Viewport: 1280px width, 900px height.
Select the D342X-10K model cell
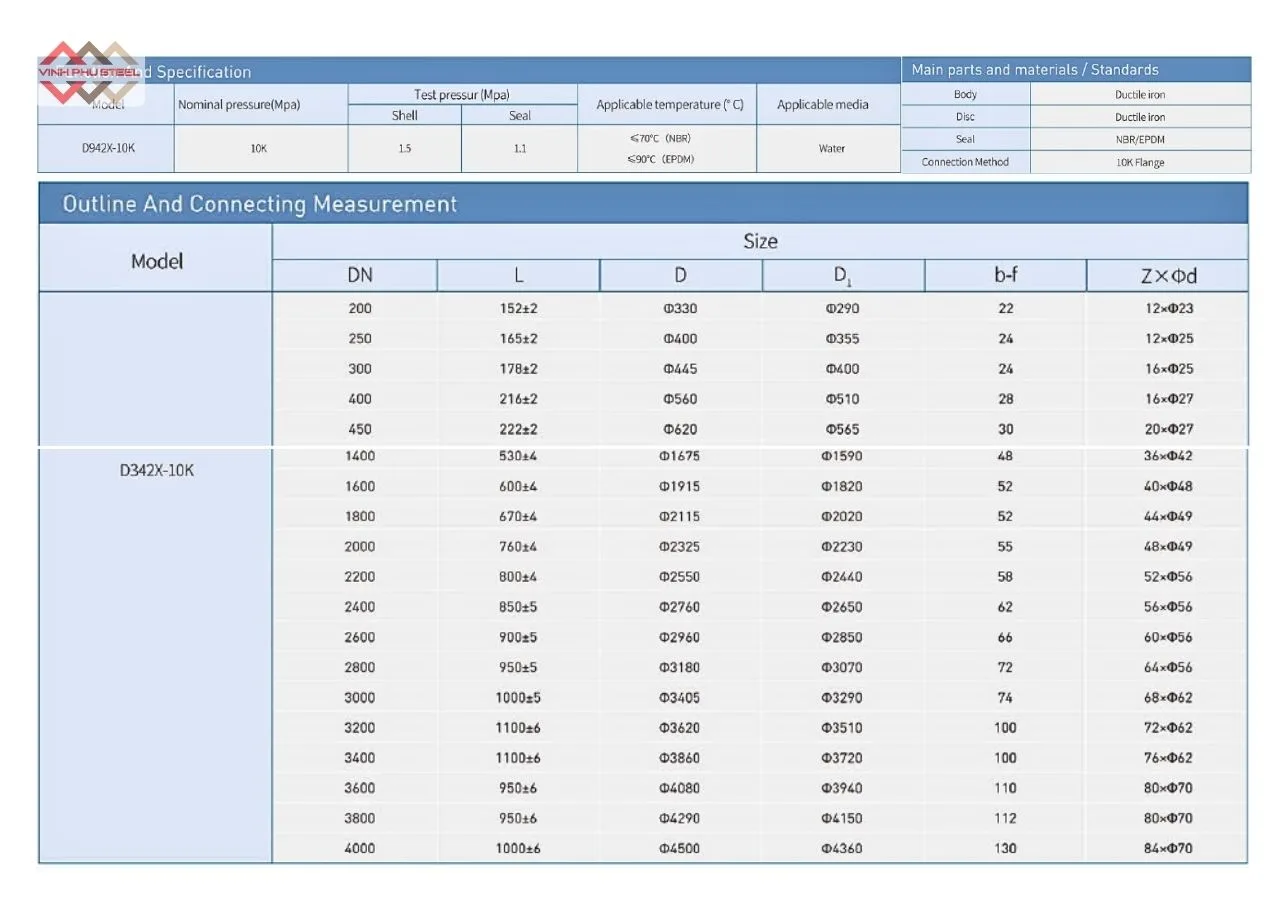point(156,470)
